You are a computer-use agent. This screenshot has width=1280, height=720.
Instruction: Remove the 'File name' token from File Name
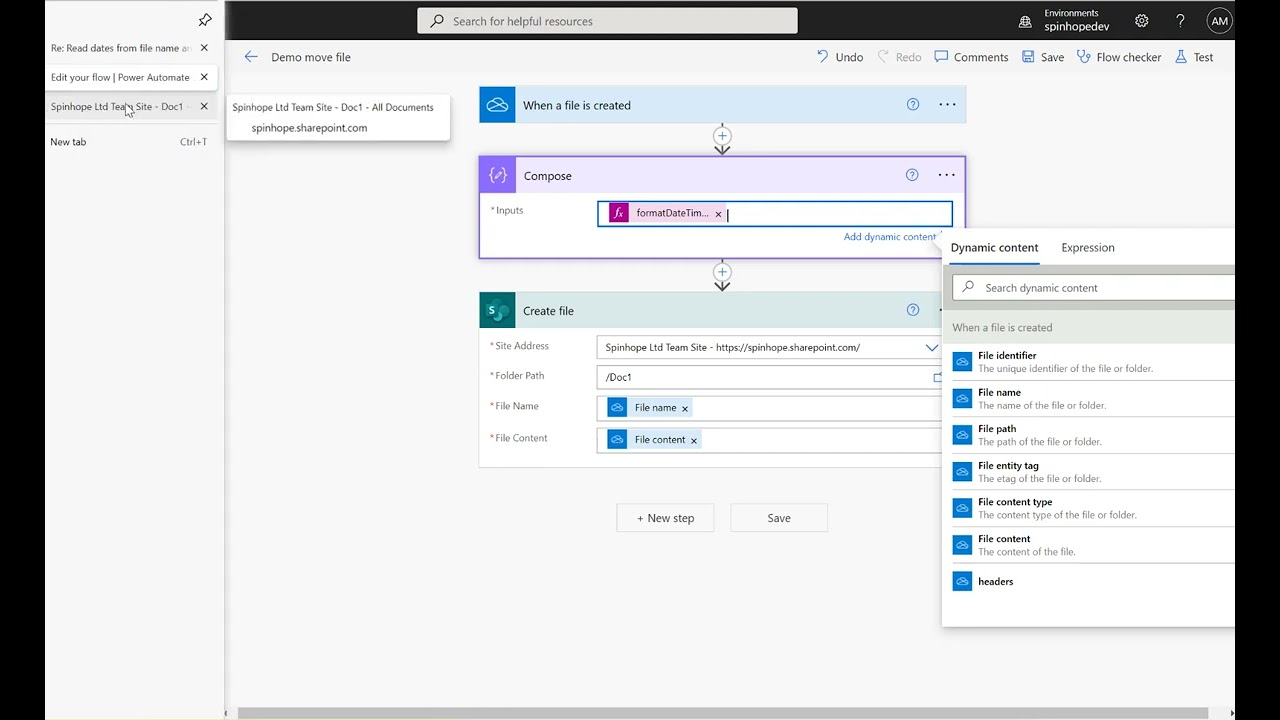click(x=685, y=409)
